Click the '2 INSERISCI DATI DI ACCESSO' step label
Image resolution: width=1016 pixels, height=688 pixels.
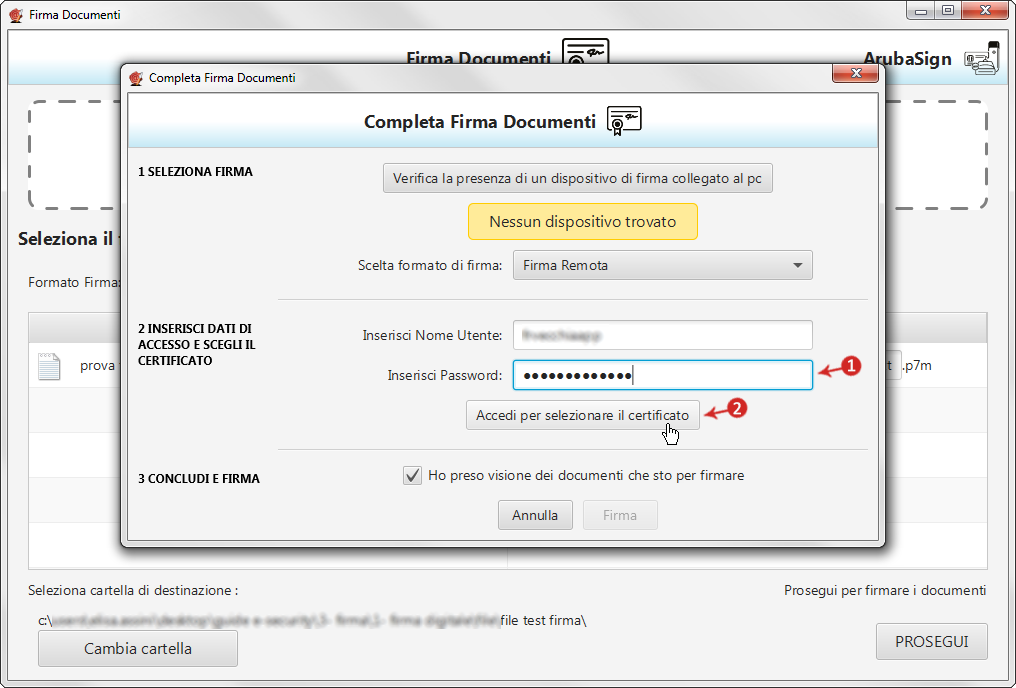[x=196, y=345]
